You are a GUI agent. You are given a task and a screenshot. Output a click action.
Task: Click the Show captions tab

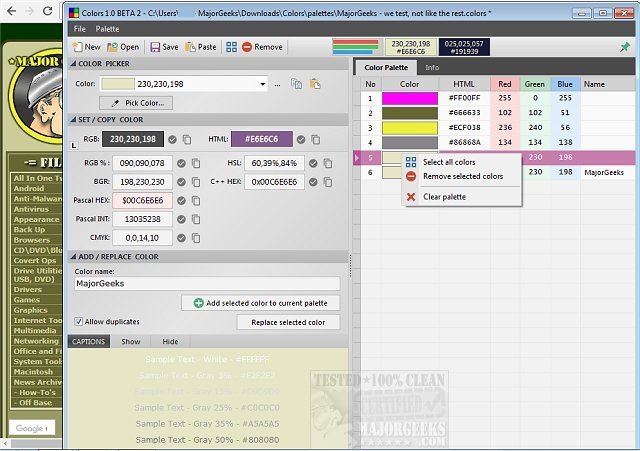(131, 342)
